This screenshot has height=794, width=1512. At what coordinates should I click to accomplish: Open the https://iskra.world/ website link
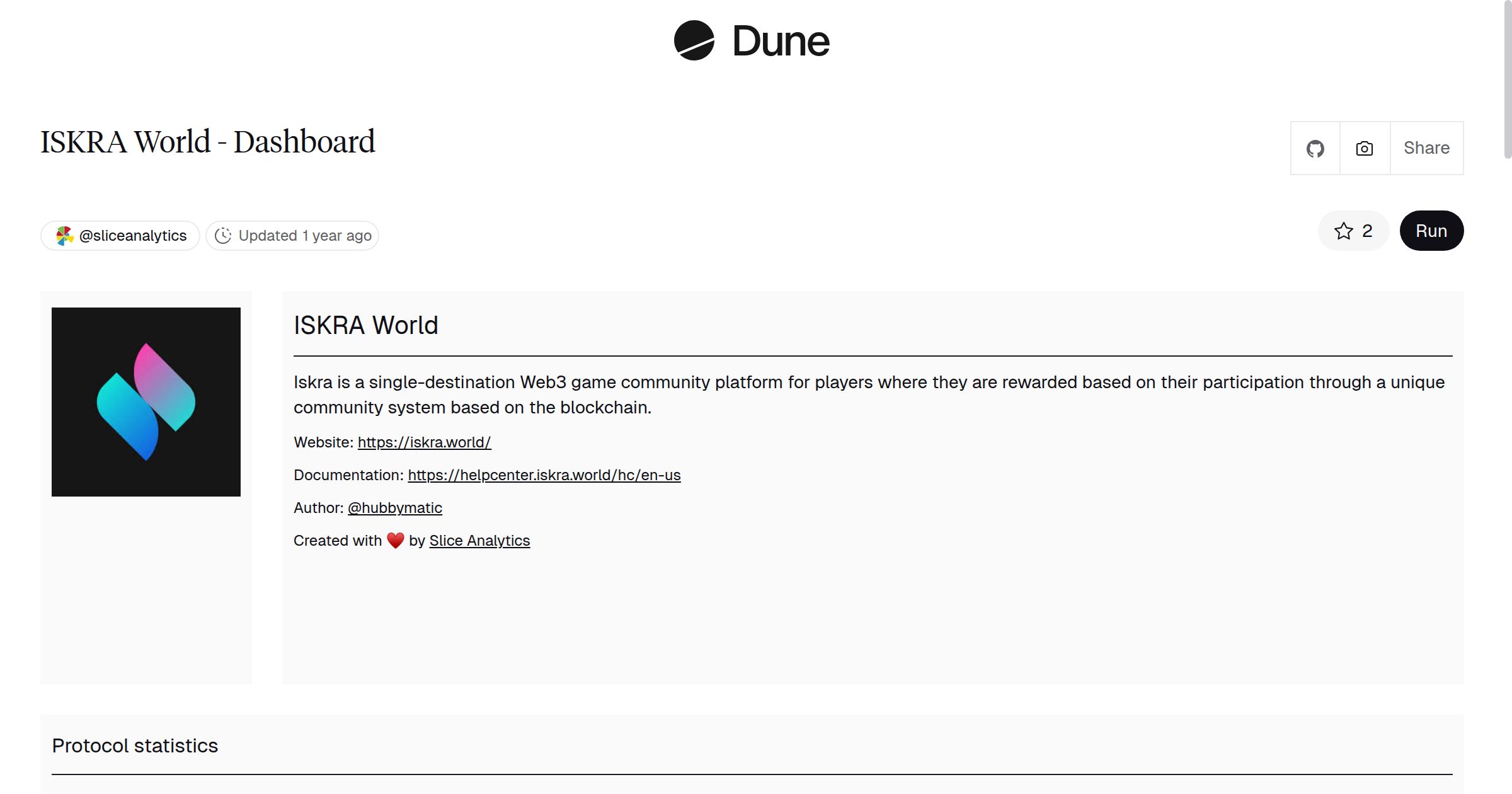tap(424, 442)
